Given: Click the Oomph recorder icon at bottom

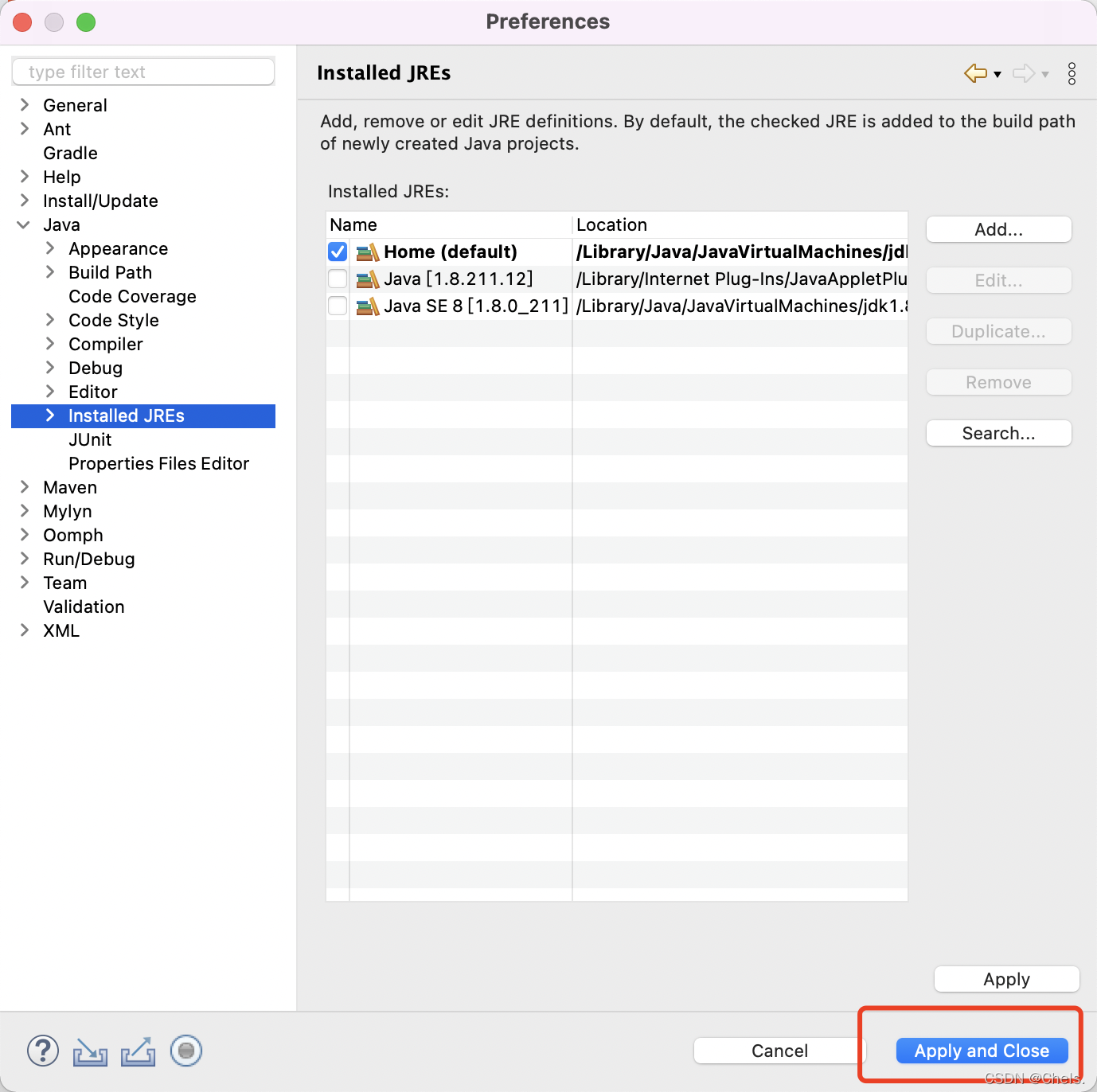Looking at the screenshot, I should coord(185,1051).
